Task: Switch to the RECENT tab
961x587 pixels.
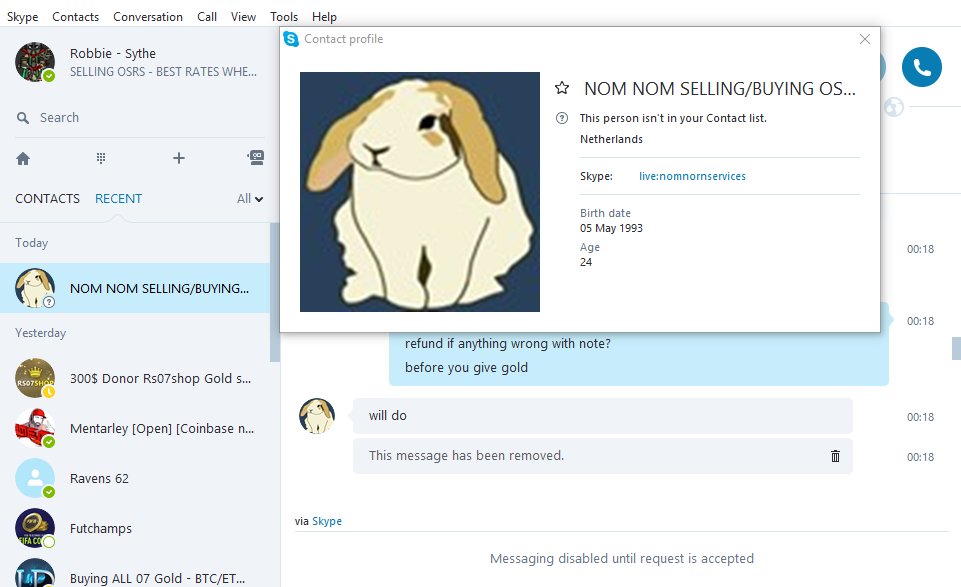Action: coord(118,199)
